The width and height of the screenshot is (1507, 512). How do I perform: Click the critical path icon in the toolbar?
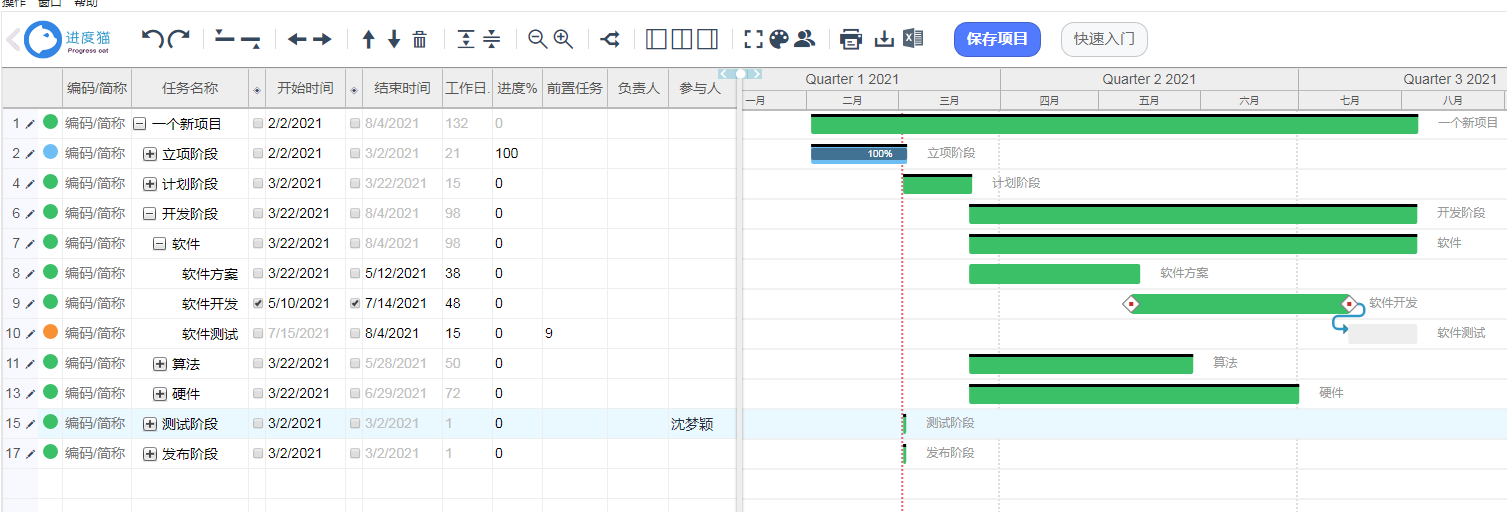click(x=610, y=39)
